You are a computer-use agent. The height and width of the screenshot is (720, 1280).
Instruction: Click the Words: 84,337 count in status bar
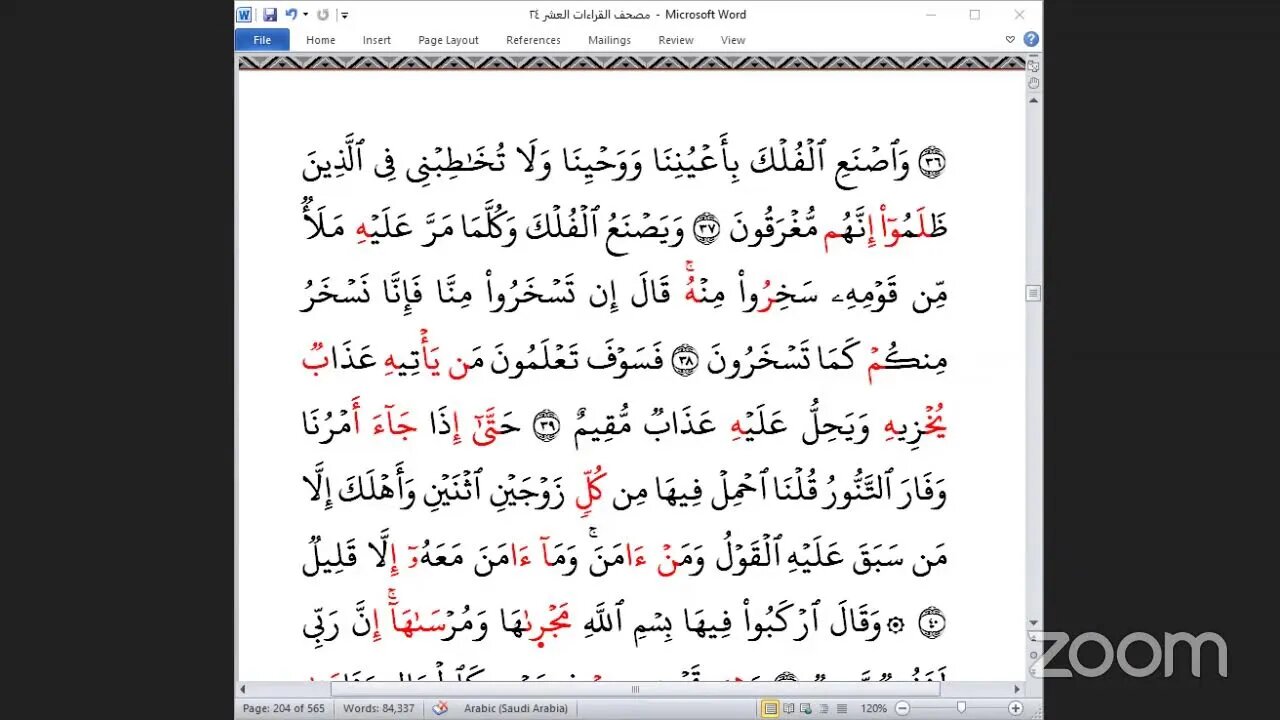click(x=377, y=709)
